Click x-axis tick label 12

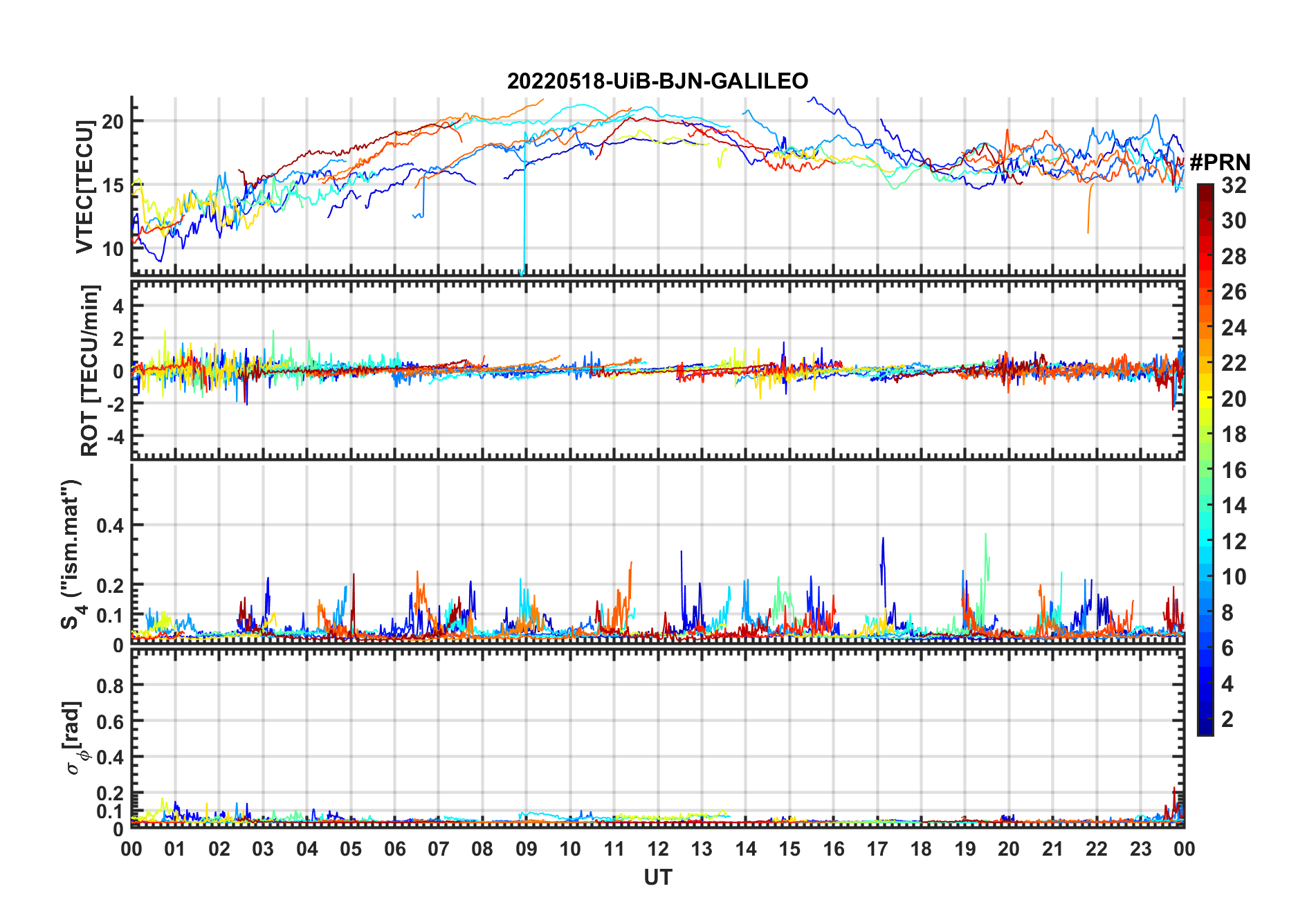[657, 849]
